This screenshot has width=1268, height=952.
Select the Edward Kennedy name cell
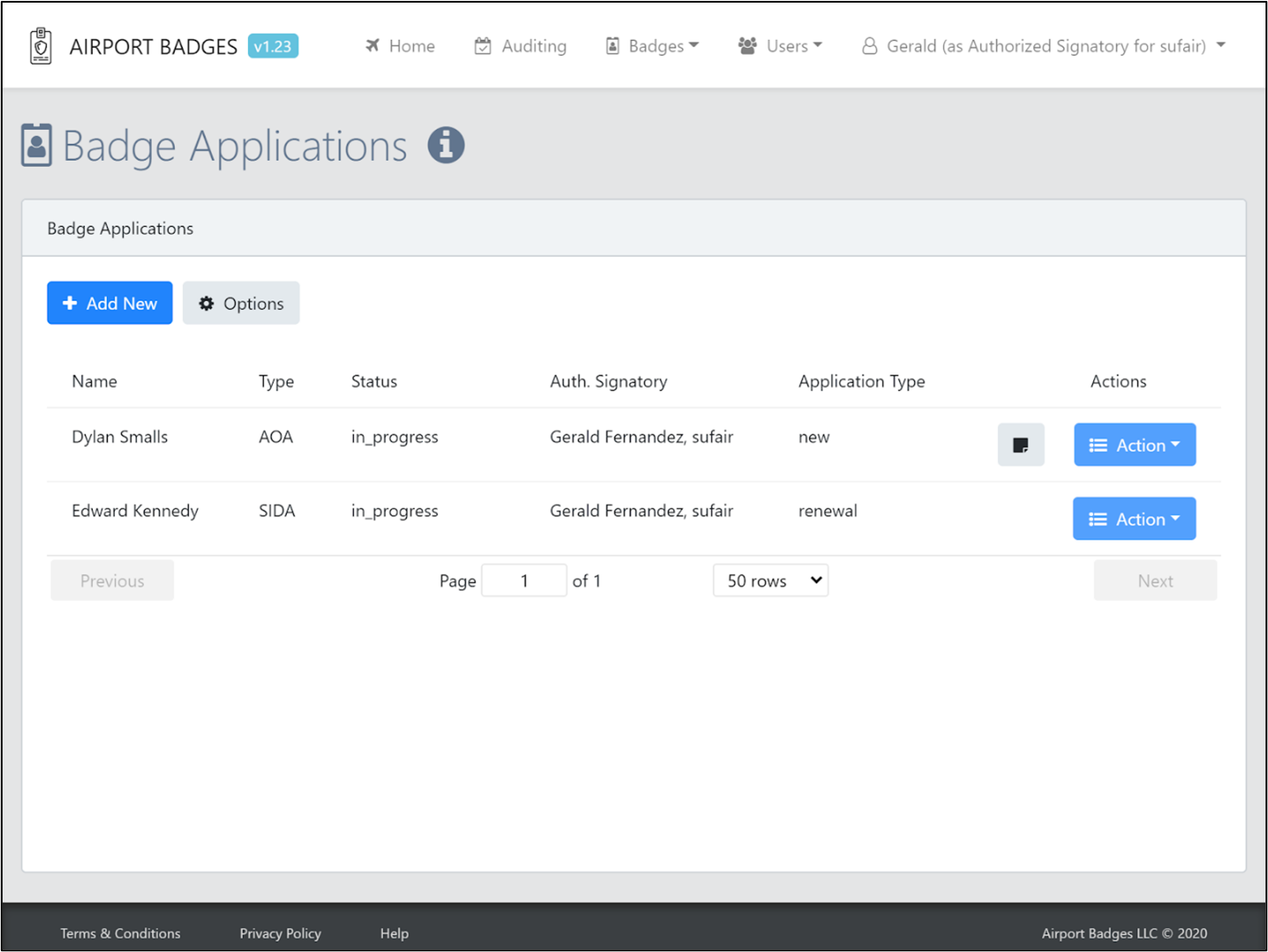135,511
